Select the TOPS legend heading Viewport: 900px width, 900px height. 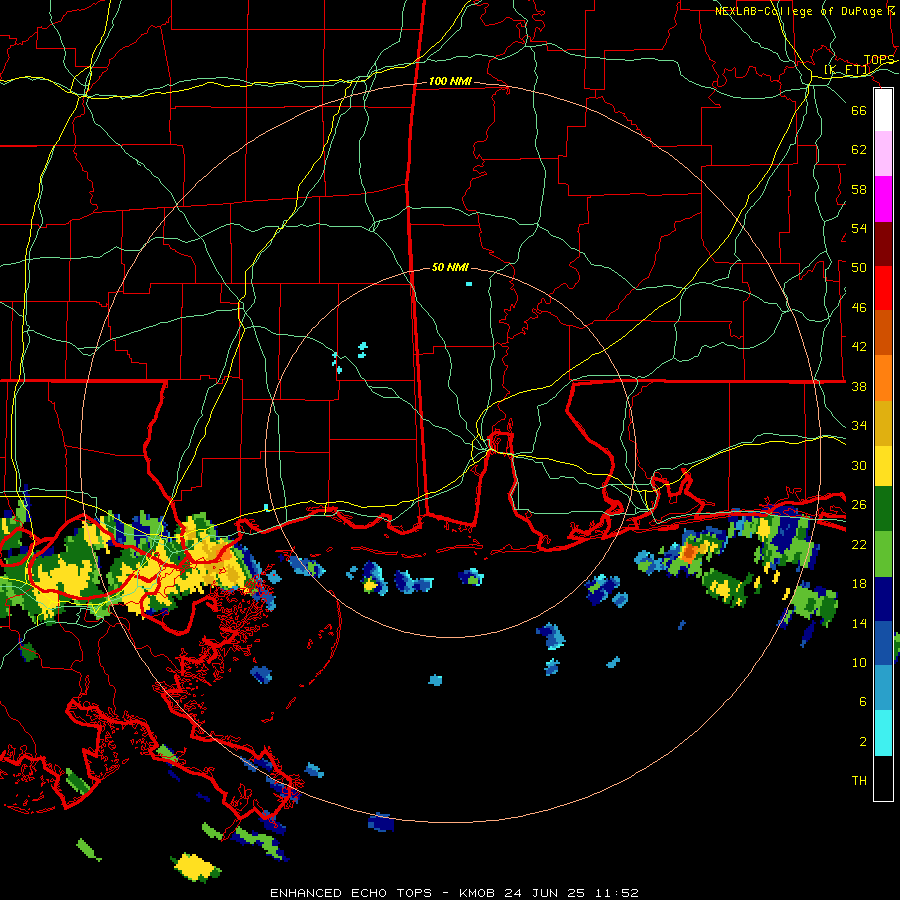click(x=879, y=60)
